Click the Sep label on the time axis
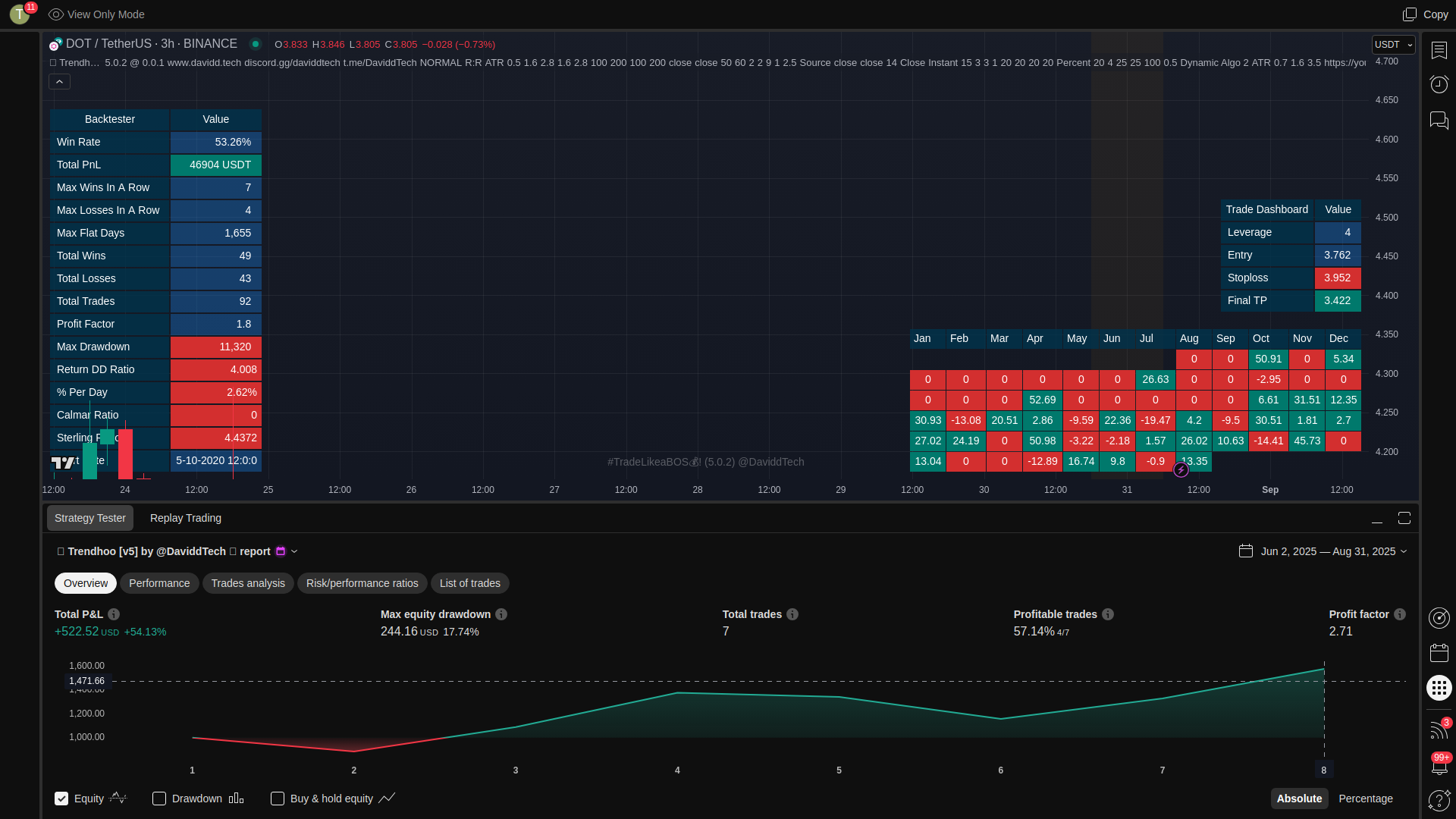This screenshot has width=1456, height=819. click(1270, 490)
